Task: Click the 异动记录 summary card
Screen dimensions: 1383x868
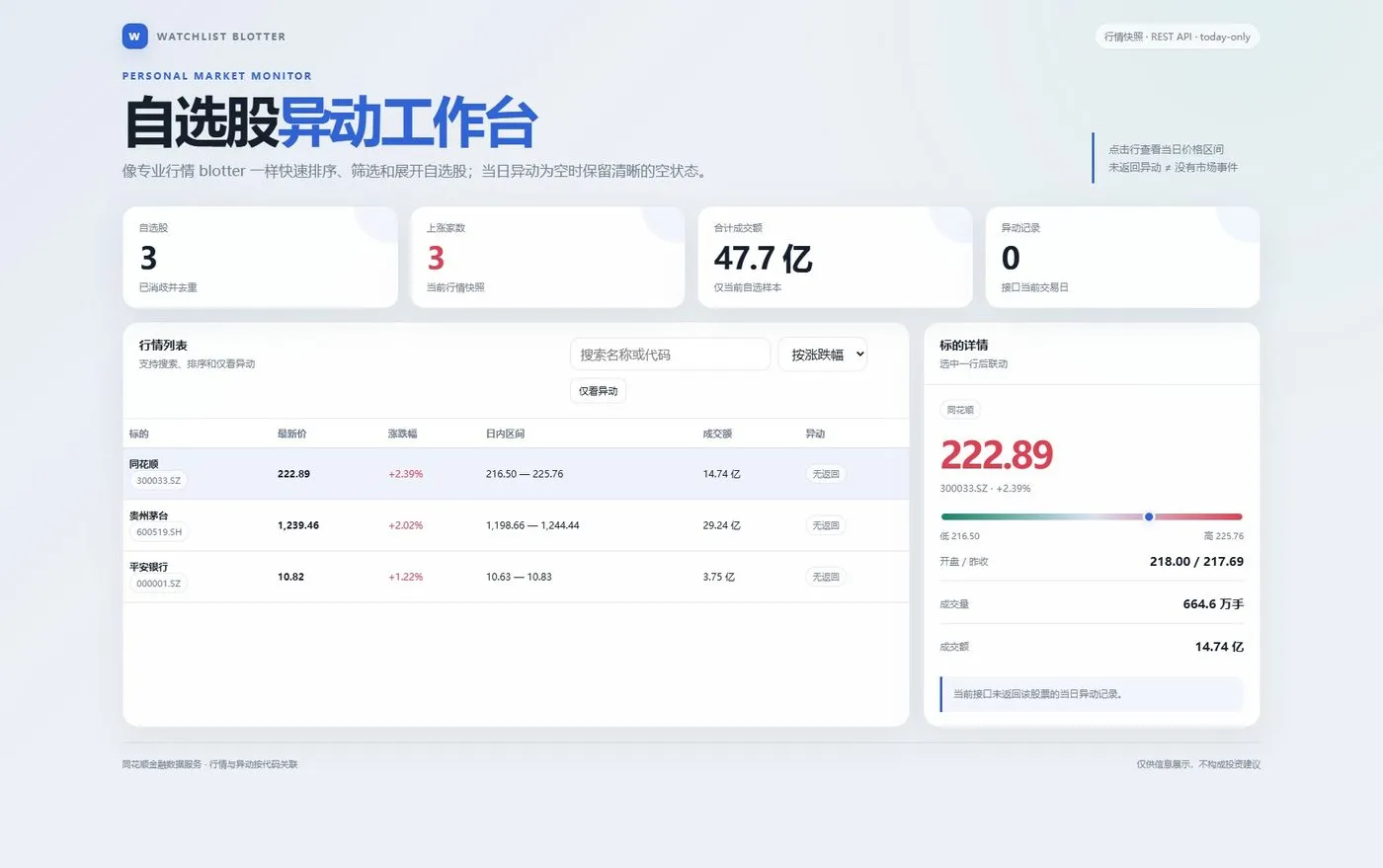Action: 1123,257
